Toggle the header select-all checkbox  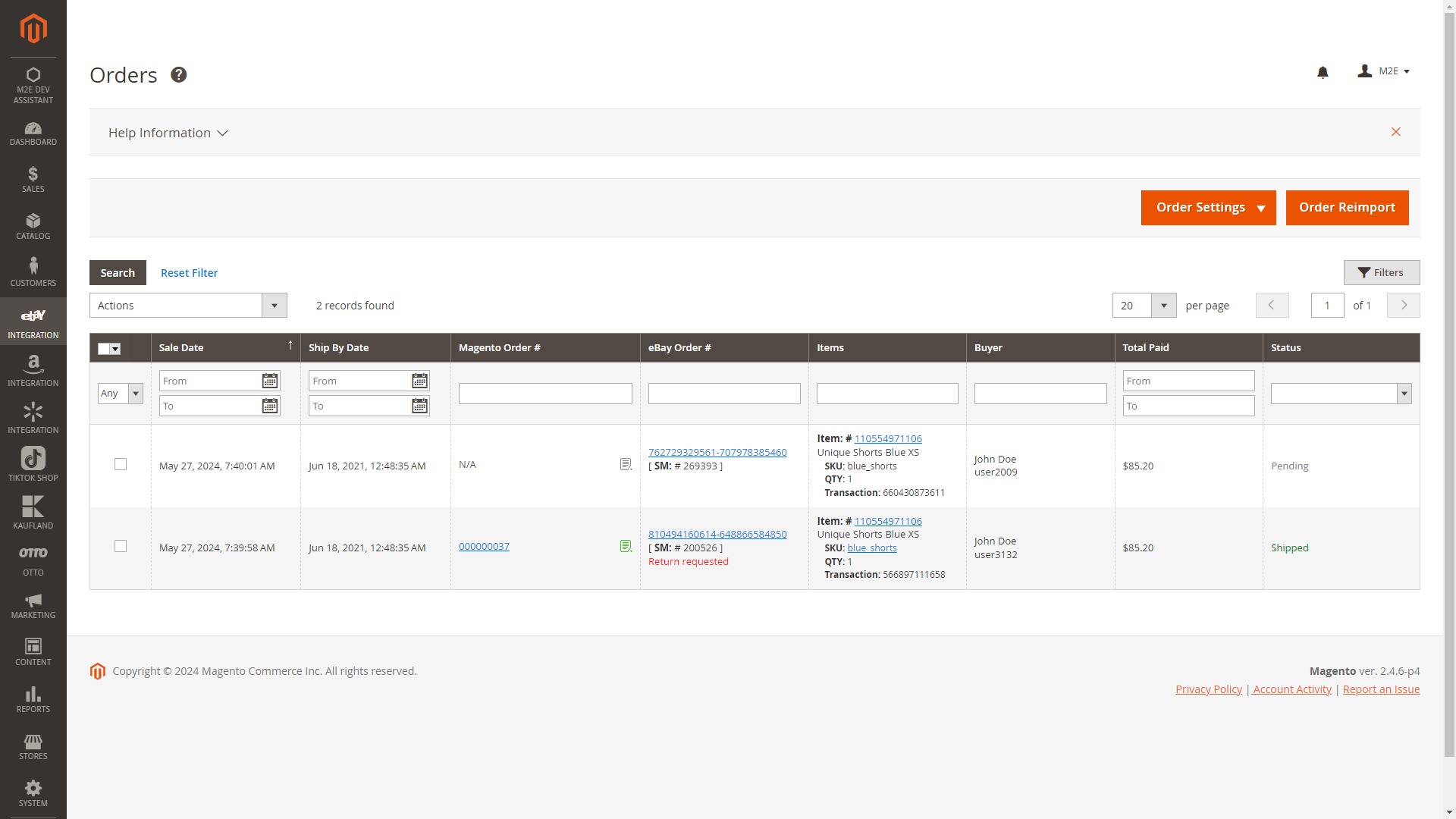tap(104, 349)
